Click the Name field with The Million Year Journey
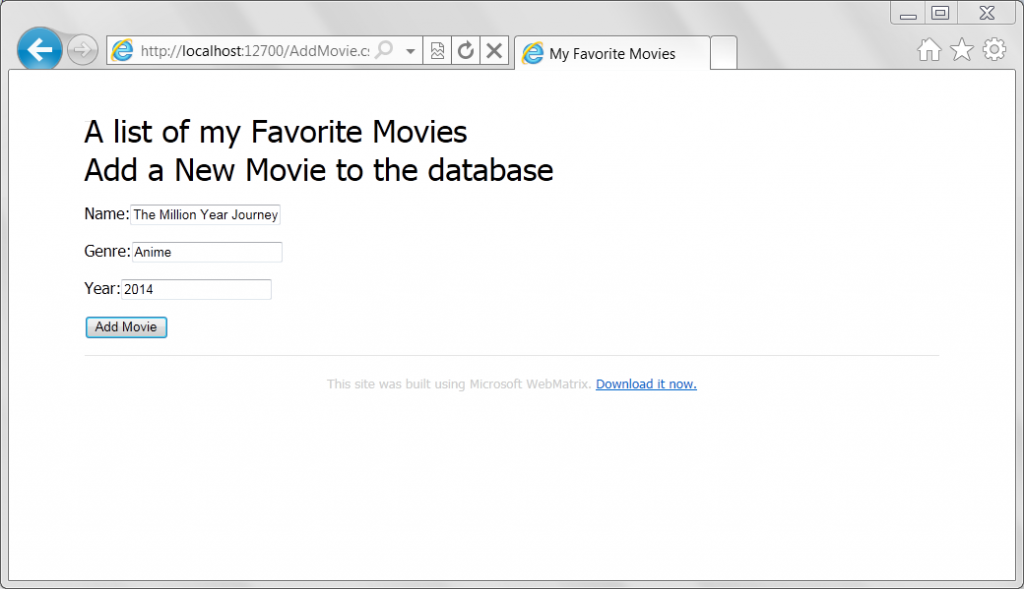The image size is (1024, 589). click(x=205, y=214)
